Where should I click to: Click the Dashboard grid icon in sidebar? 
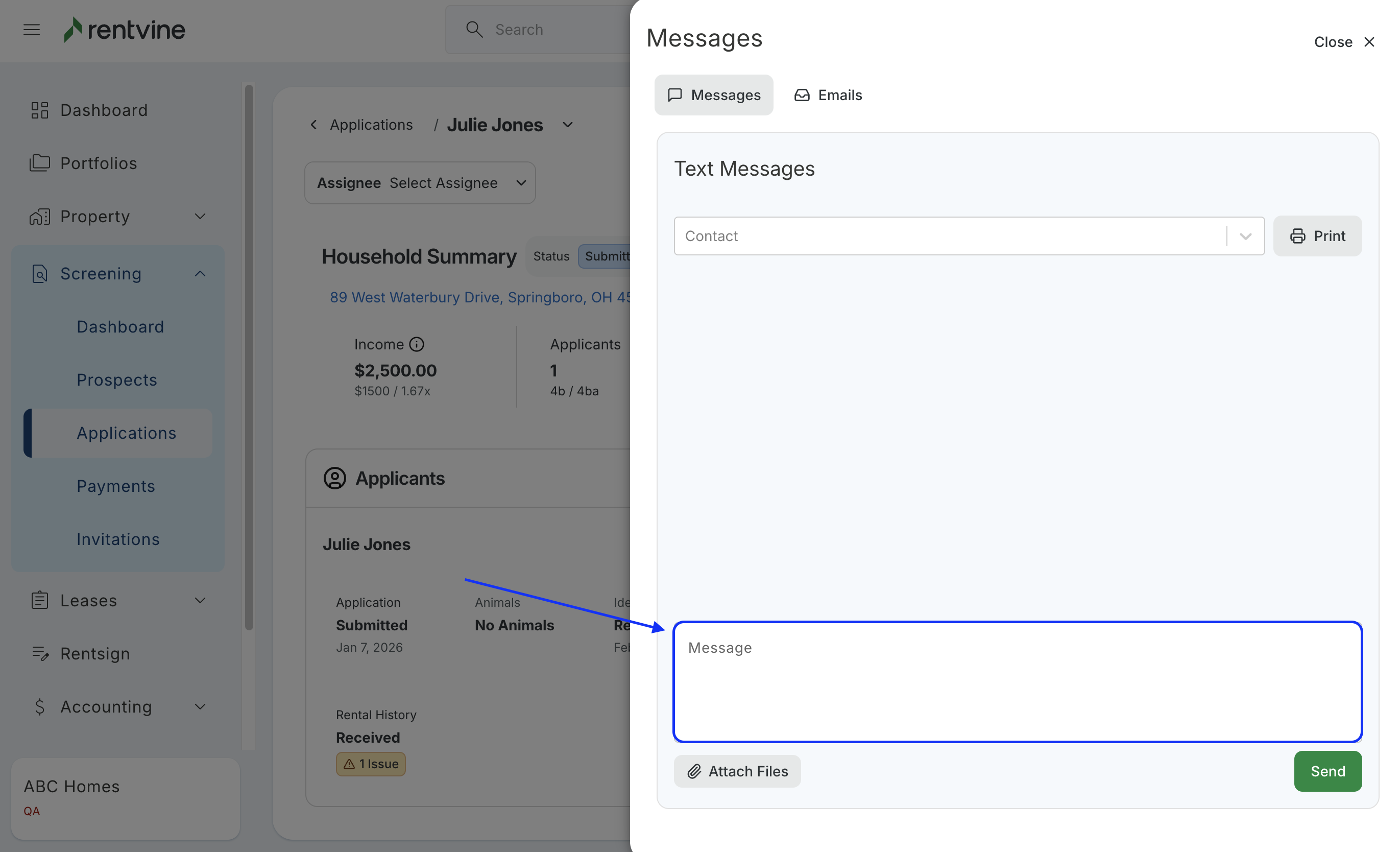pos(39,110)
